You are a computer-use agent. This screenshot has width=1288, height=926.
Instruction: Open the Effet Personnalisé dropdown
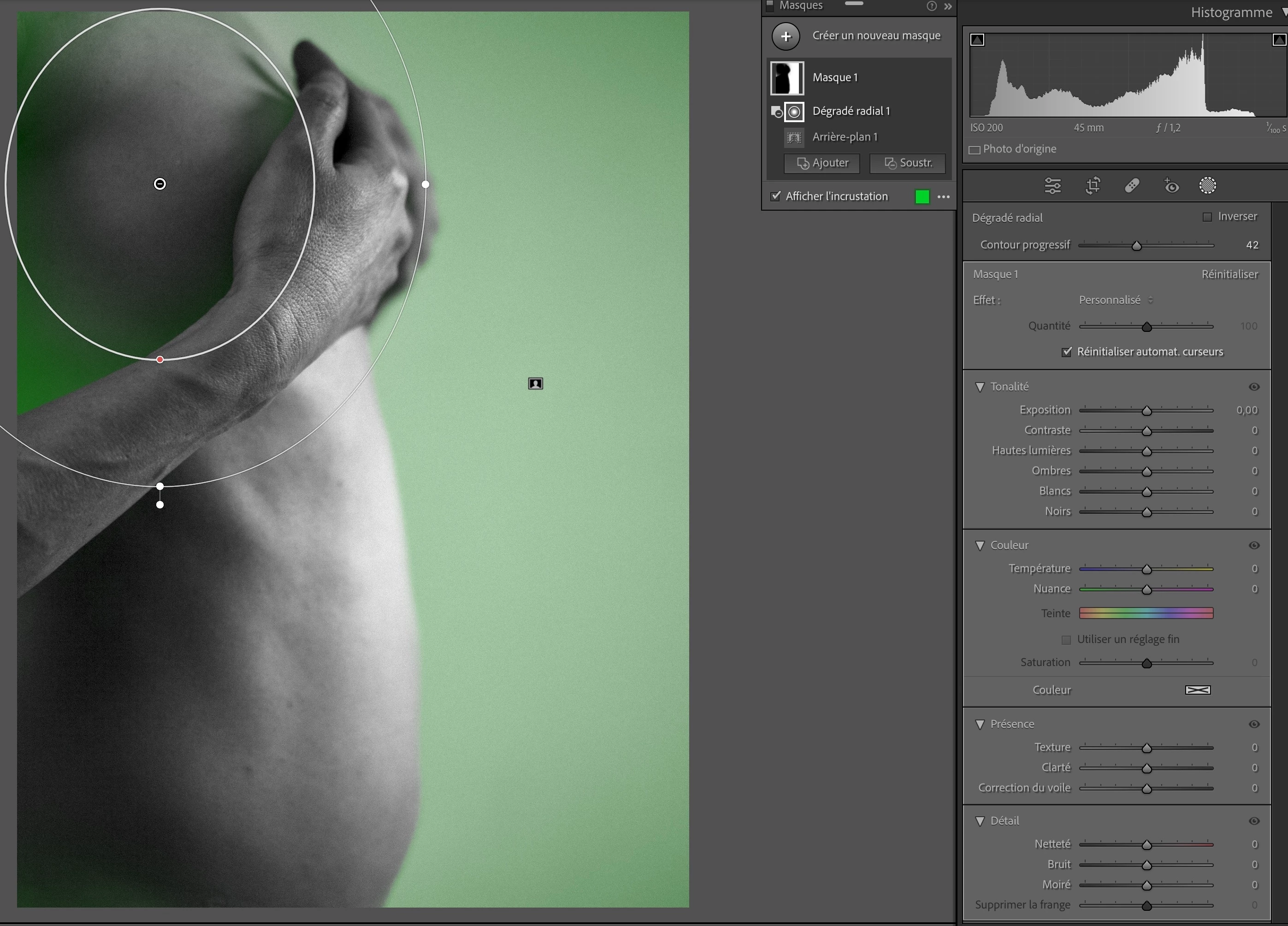point(1115,301)
